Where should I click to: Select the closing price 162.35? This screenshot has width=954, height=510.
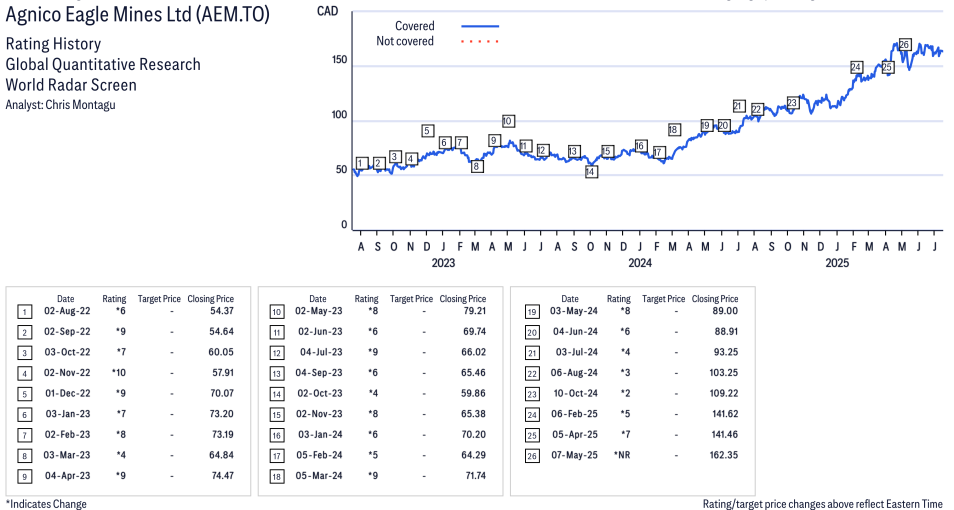click(724, 455)
